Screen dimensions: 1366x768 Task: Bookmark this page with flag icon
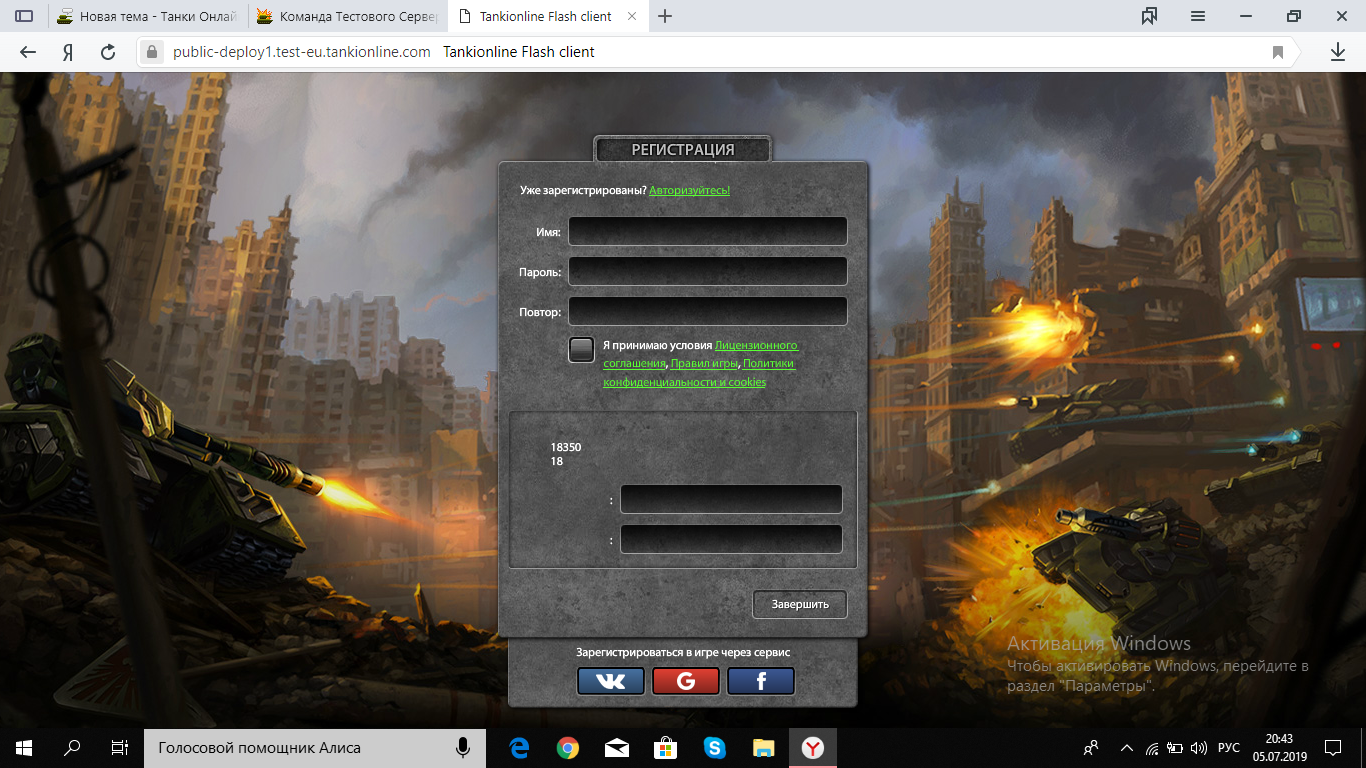pyautogui.click(x=1277, y=52)
